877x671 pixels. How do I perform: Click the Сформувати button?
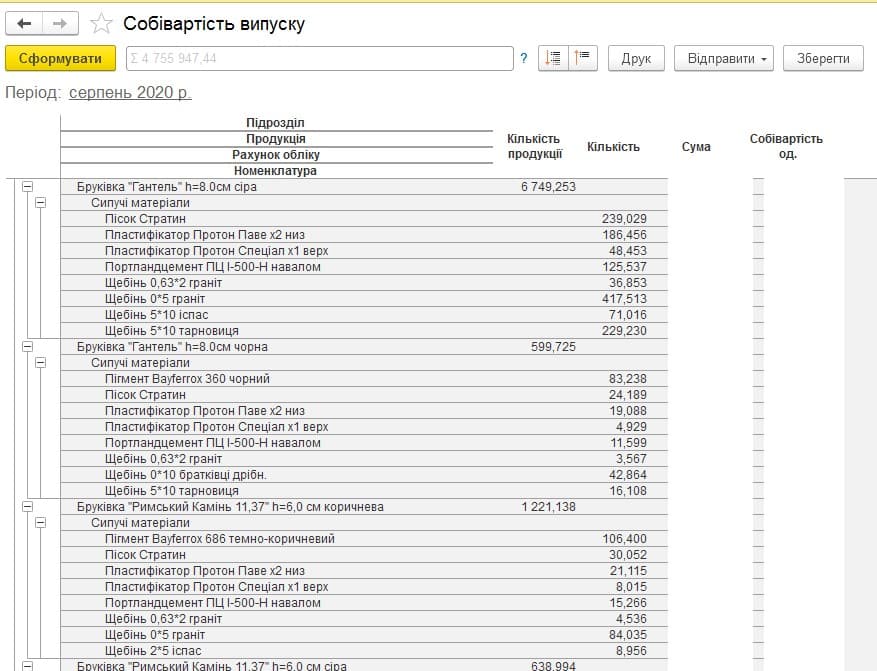click(60, 58)
